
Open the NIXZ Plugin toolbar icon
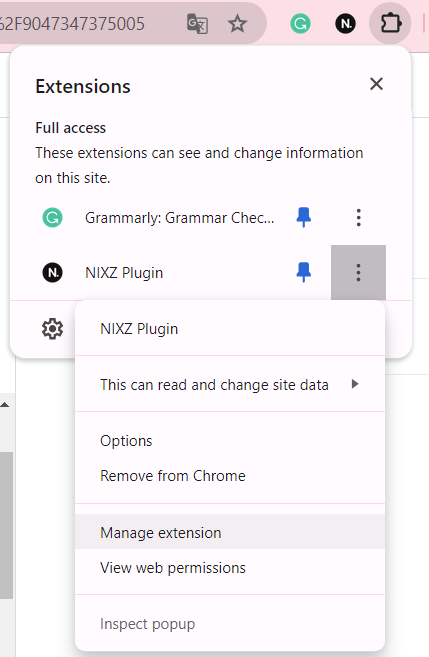pos(346,23)
